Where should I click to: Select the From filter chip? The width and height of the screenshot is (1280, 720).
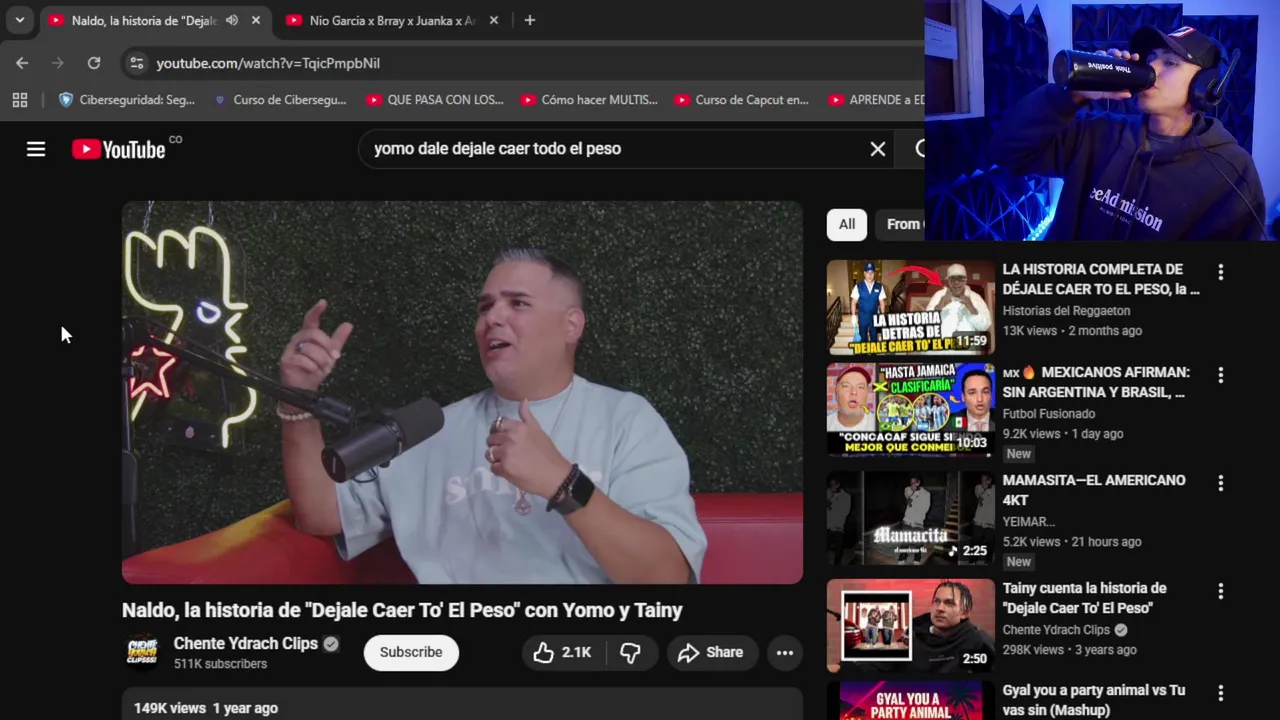point(900,224)
